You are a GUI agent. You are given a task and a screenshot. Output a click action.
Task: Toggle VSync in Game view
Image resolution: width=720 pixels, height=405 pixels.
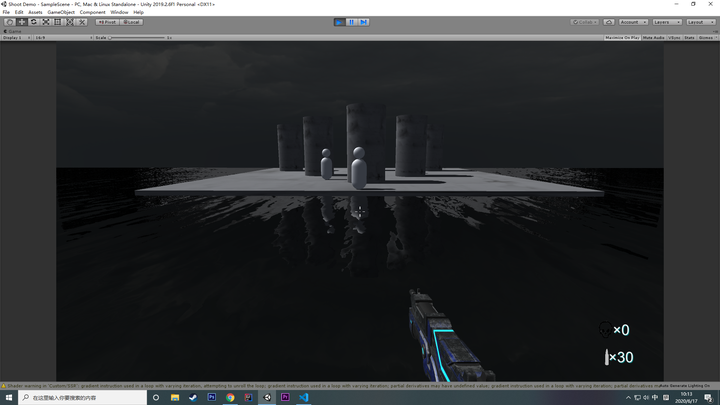point(675,38)
